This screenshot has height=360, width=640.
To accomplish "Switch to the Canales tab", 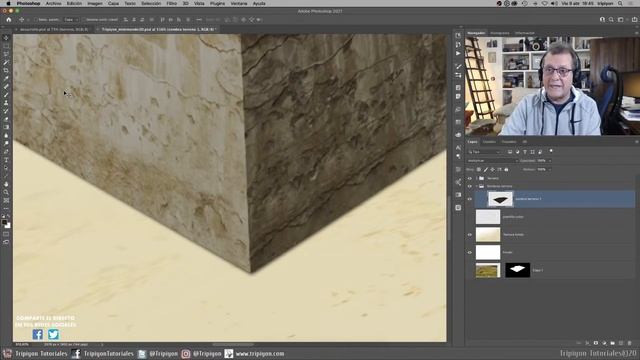I will click(489, 142).
